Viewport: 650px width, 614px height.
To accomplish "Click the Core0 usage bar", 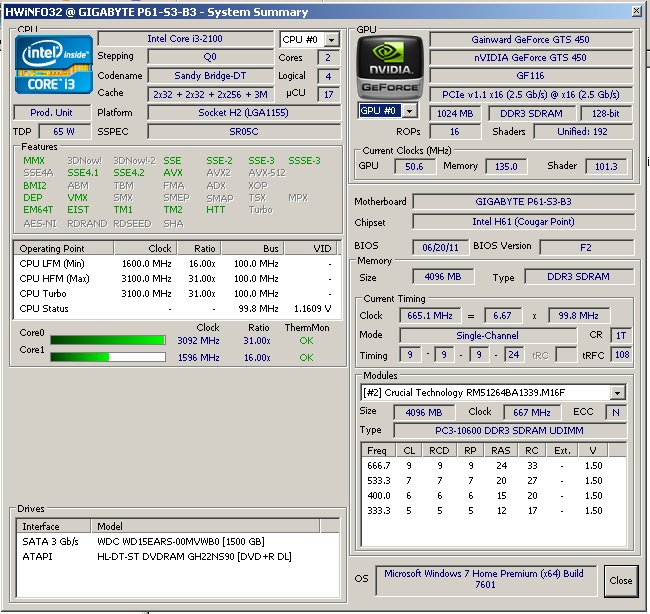I will point(108,341).
